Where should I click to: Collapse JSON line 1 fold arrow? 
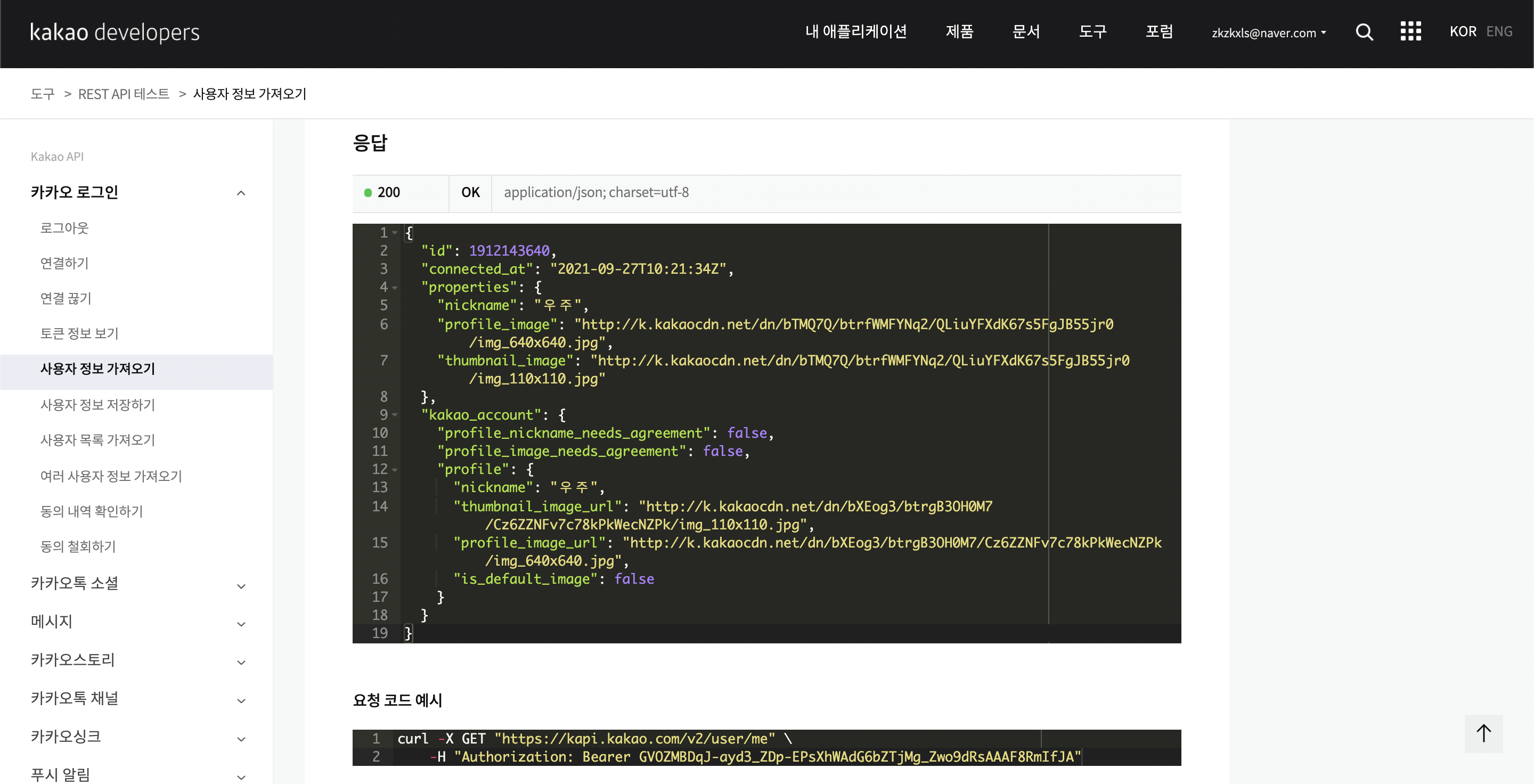click(x=395, y=233)
